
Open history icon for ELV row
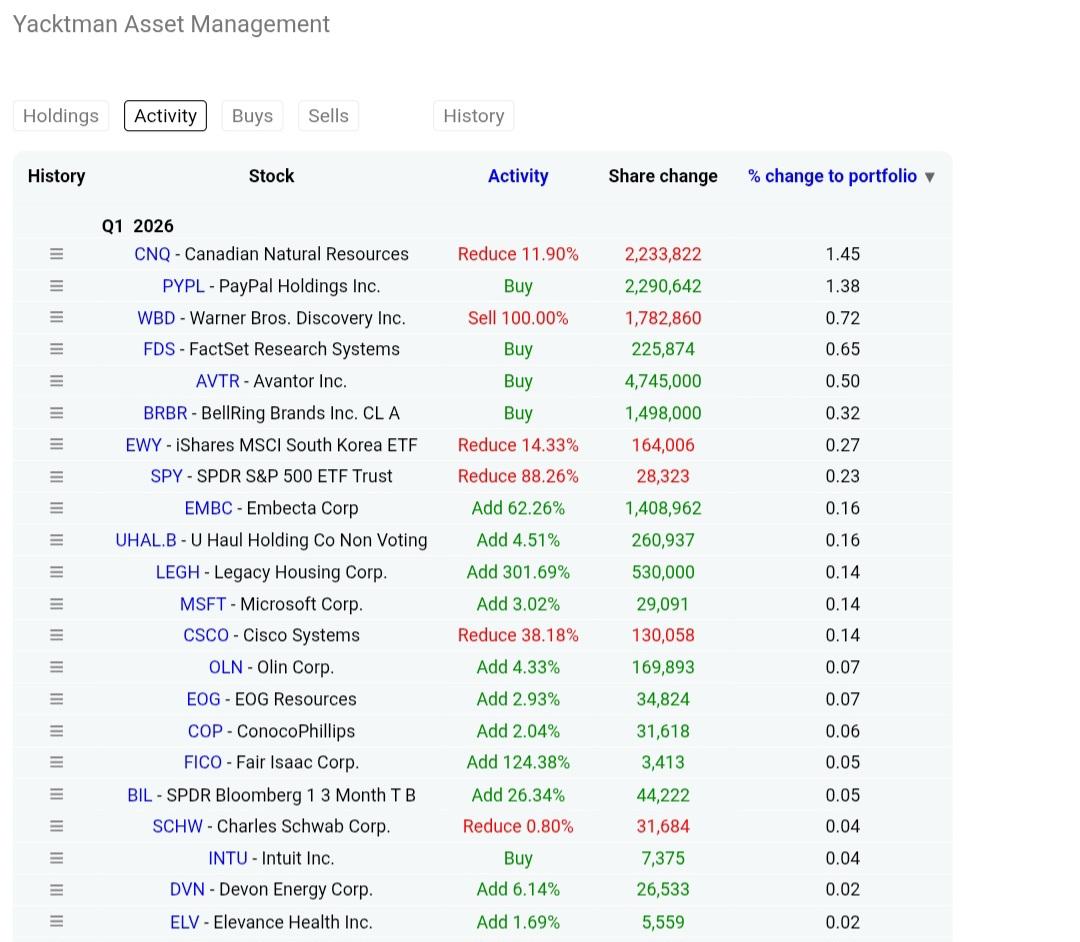56,921
